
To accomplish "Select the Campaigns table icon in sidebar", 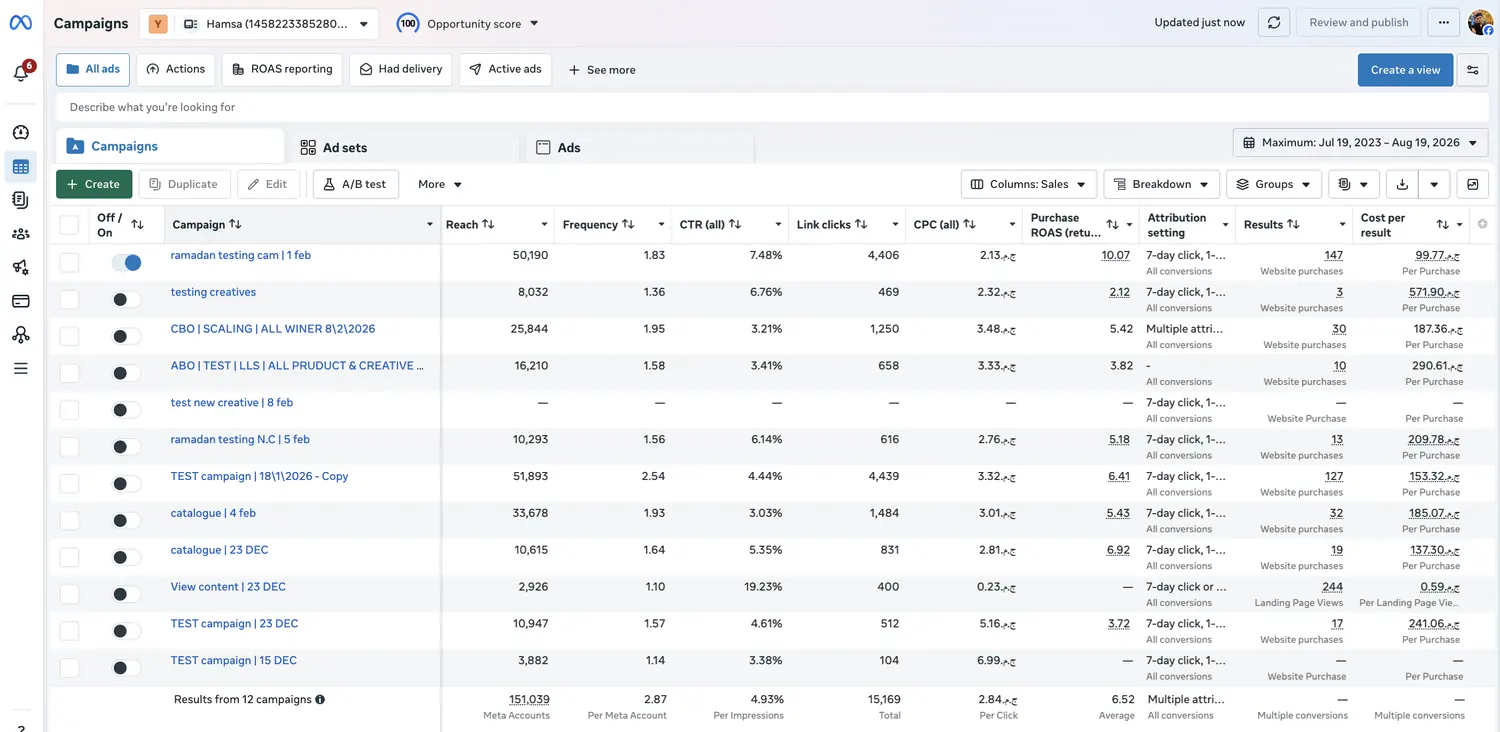I will point(21,167).
